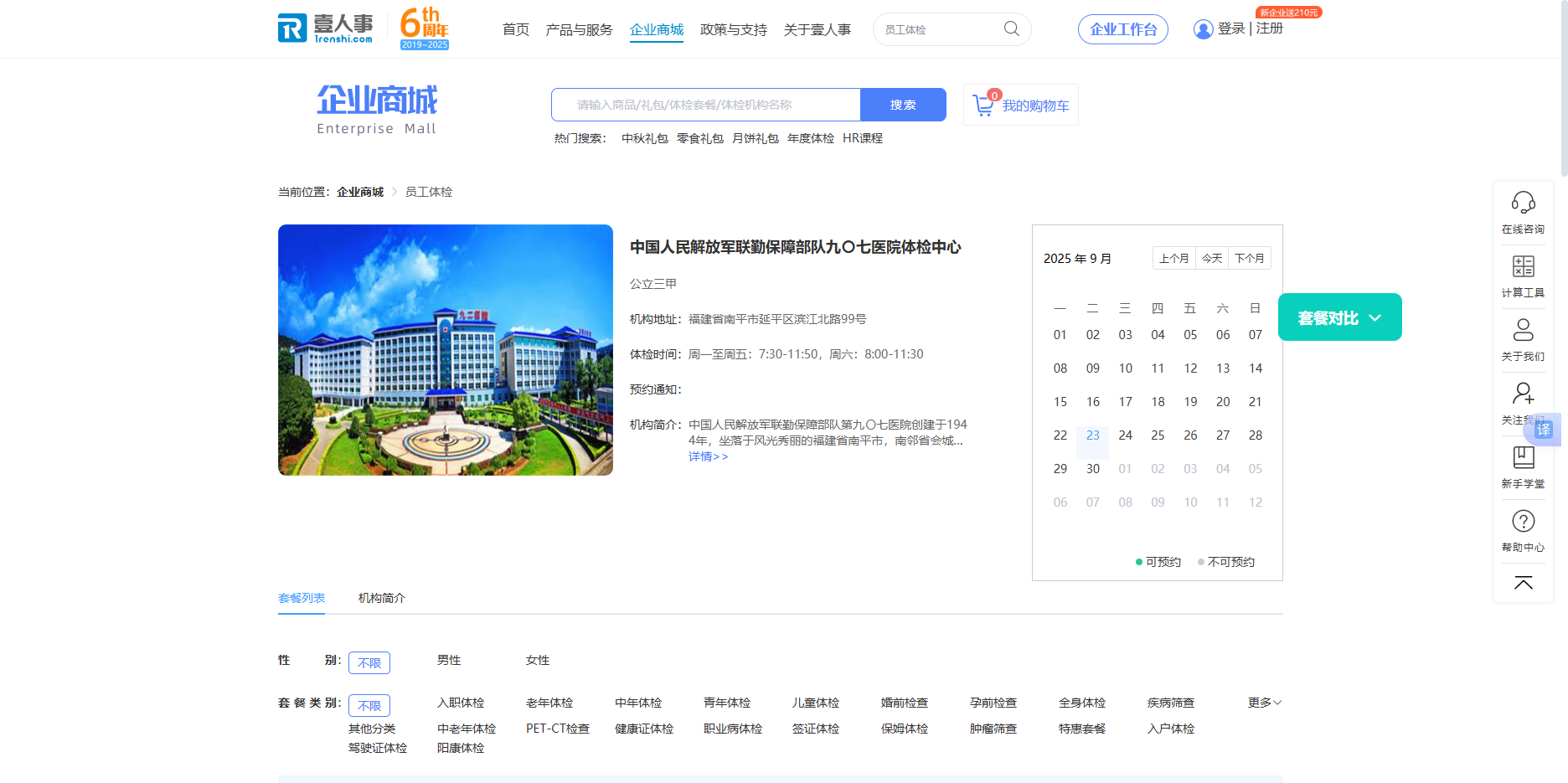Open 关于我们 sidebar icon

click(1523, 330)
